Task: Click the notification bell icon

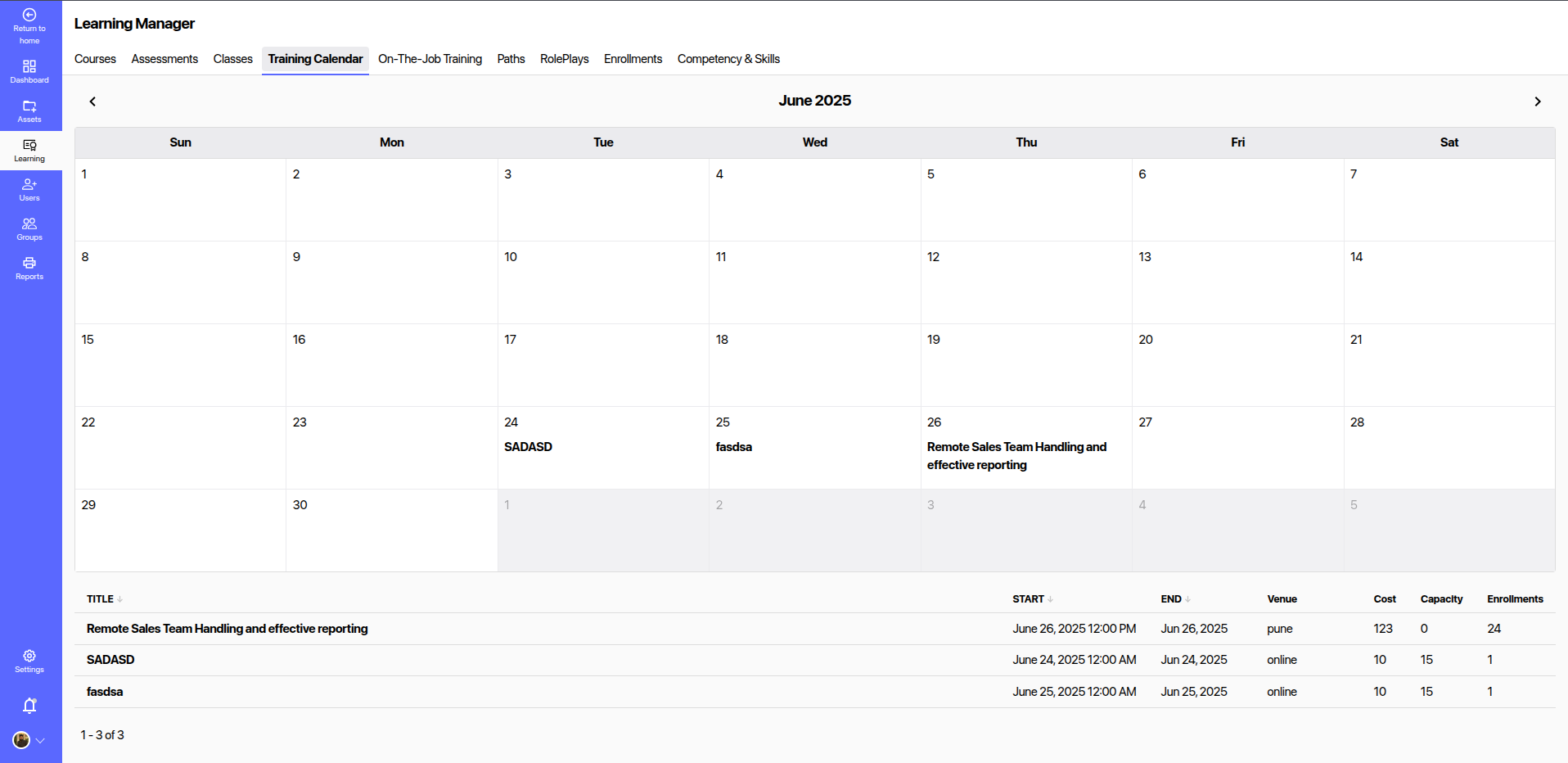Action: coord(29,705)
